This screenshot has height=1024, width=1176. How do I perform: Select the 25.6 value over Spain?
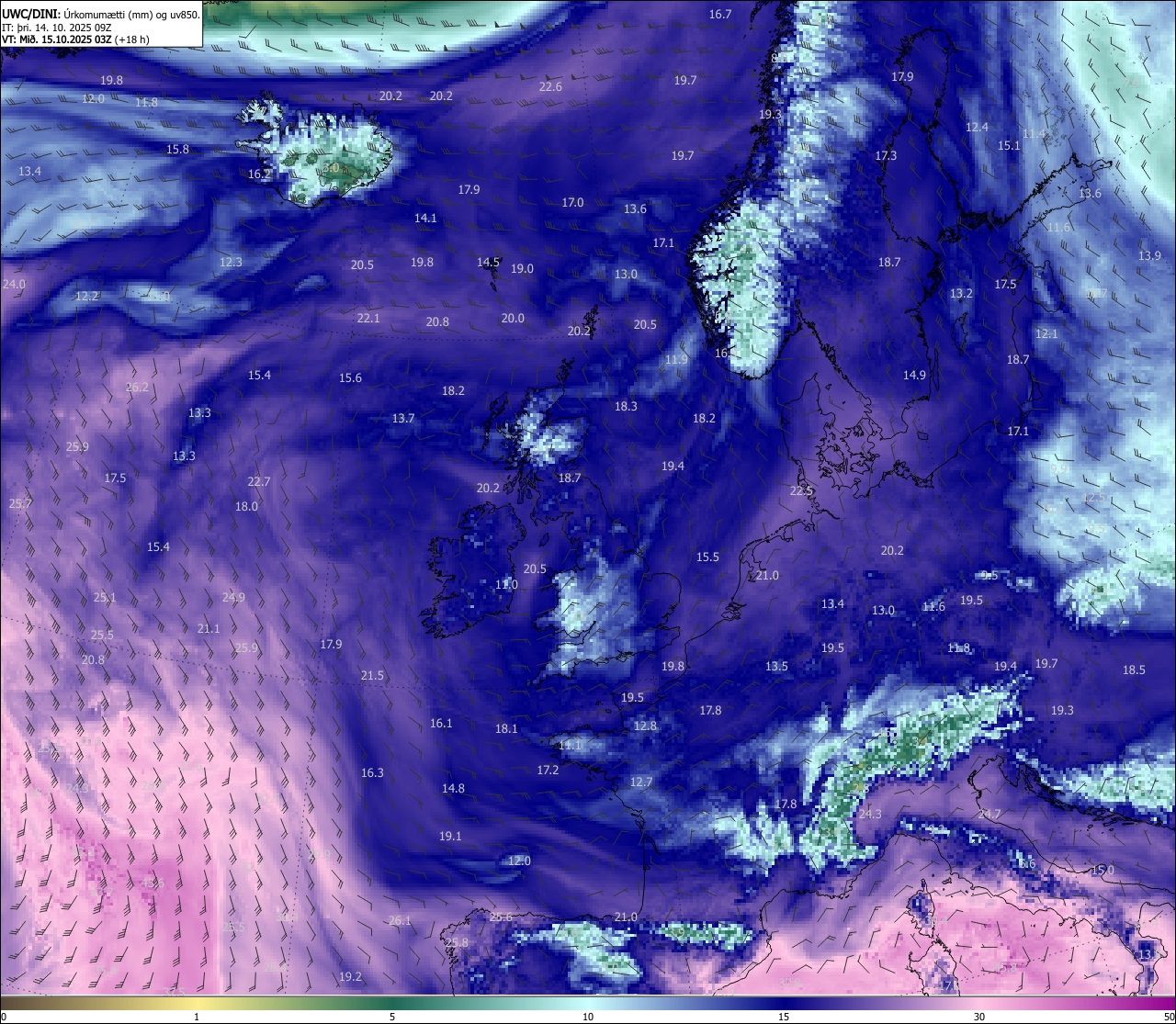tap(501, 917)
